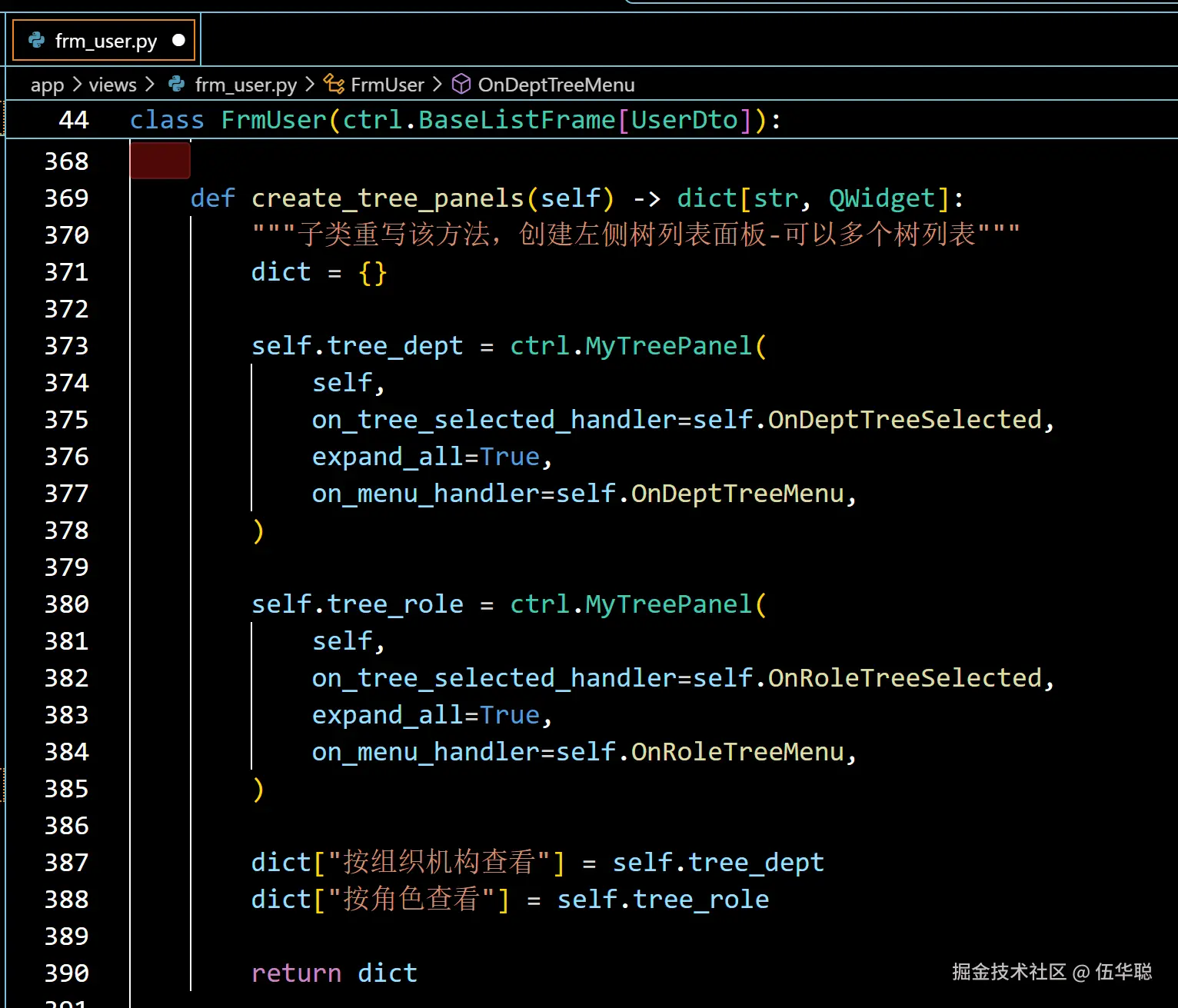Click 'return dict' on line 390

pos(334,973)
